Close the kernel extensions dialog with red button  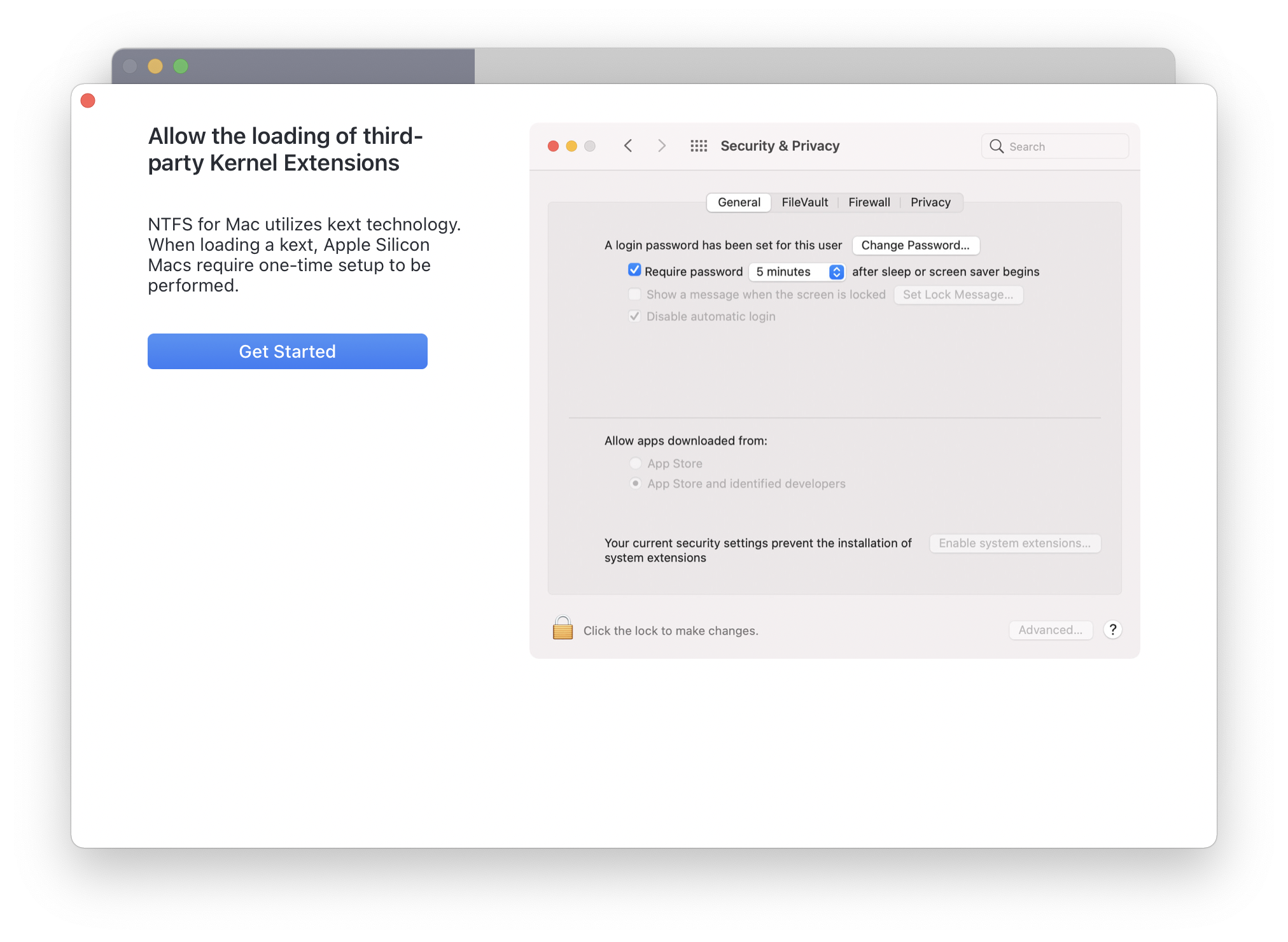pyautogui.click(x=88, y=101)
